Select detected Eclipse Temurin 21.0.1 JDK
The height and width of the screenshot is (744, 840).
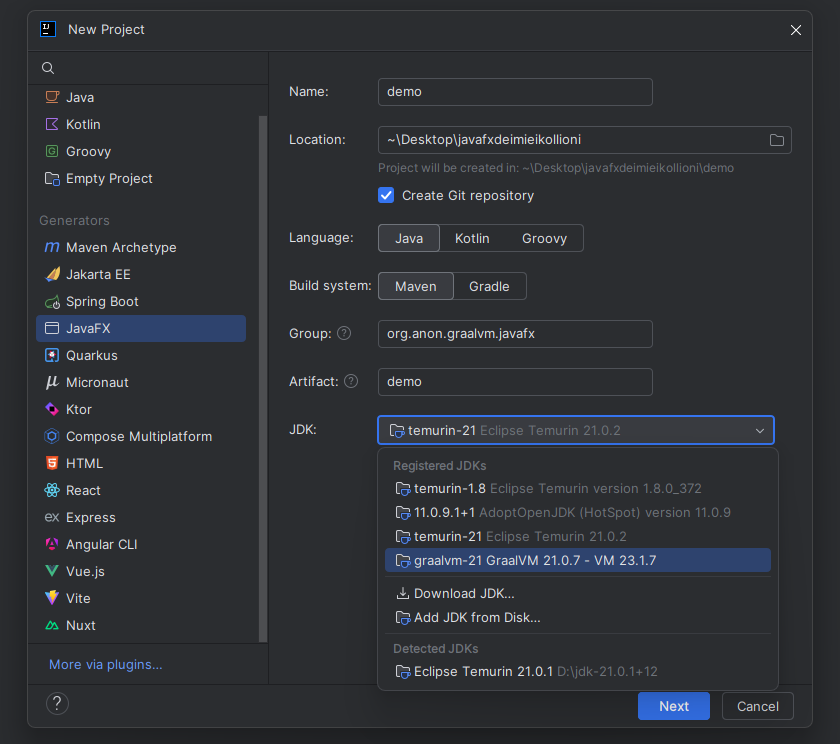point(578,671)
